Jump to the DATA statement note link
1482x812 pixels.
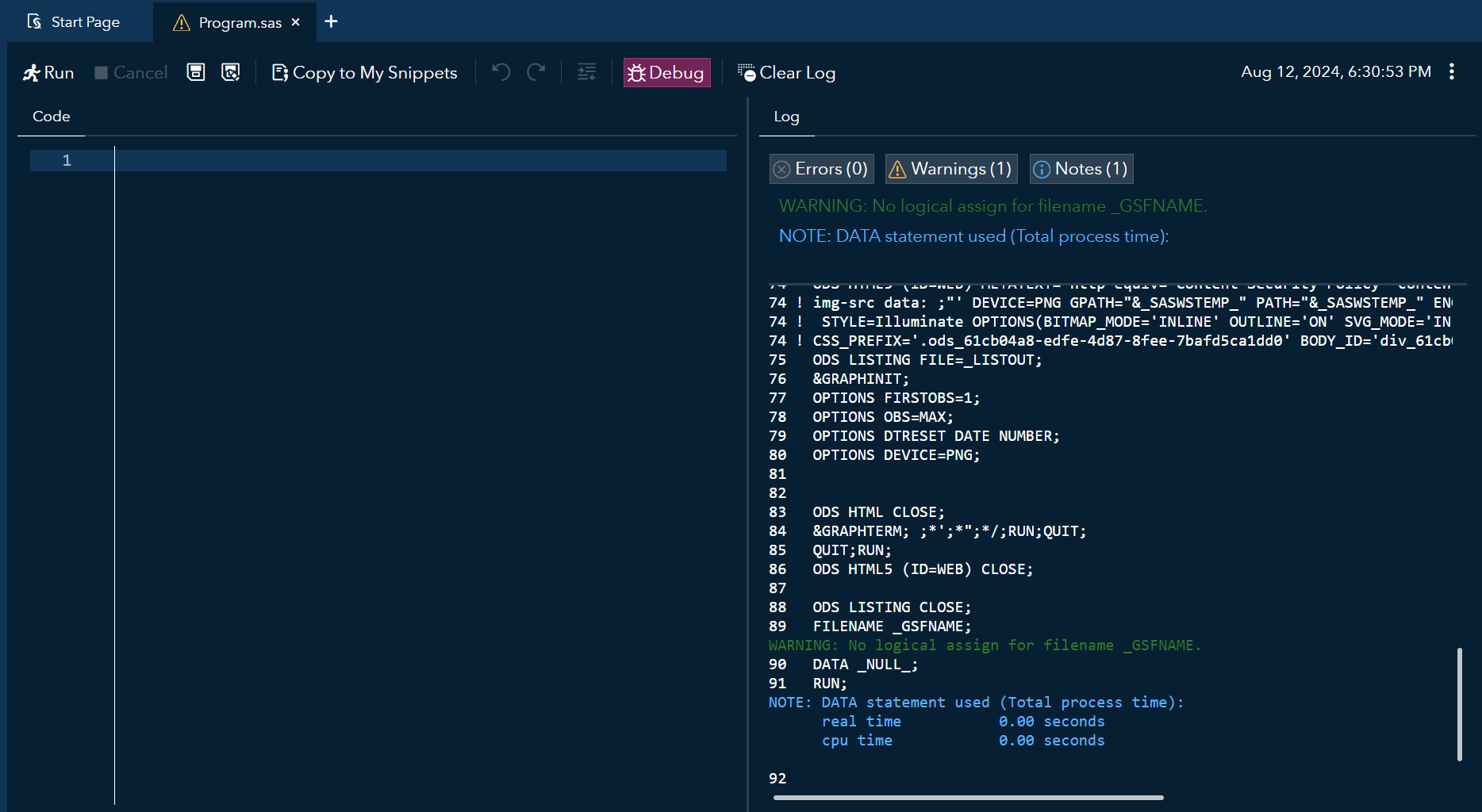973,236
